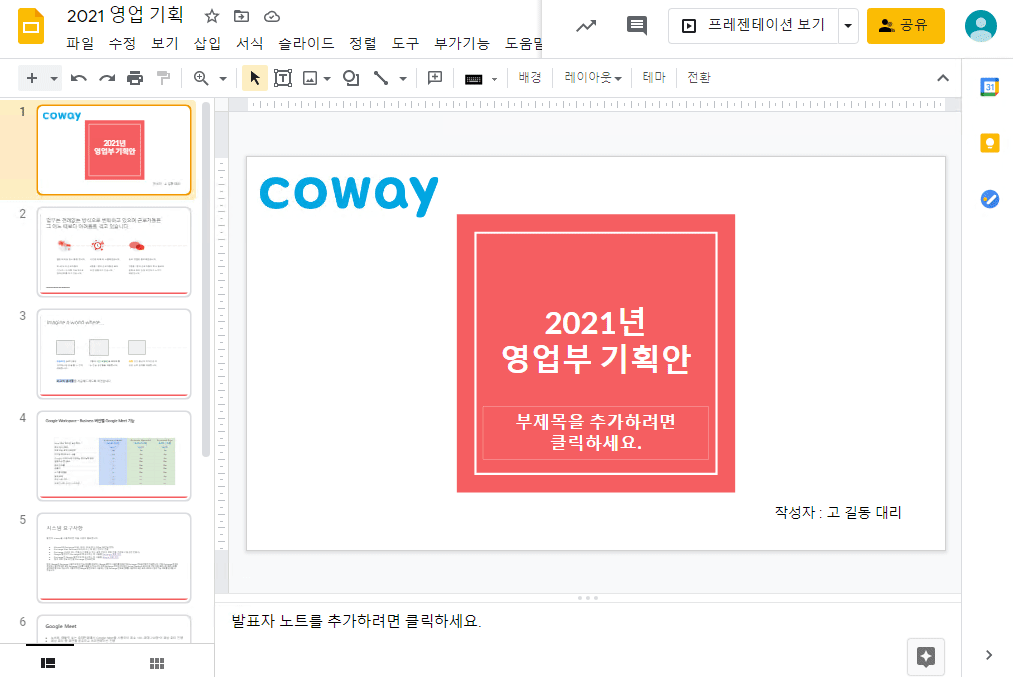Select slide 4 table thumbnail

(114, 456)
